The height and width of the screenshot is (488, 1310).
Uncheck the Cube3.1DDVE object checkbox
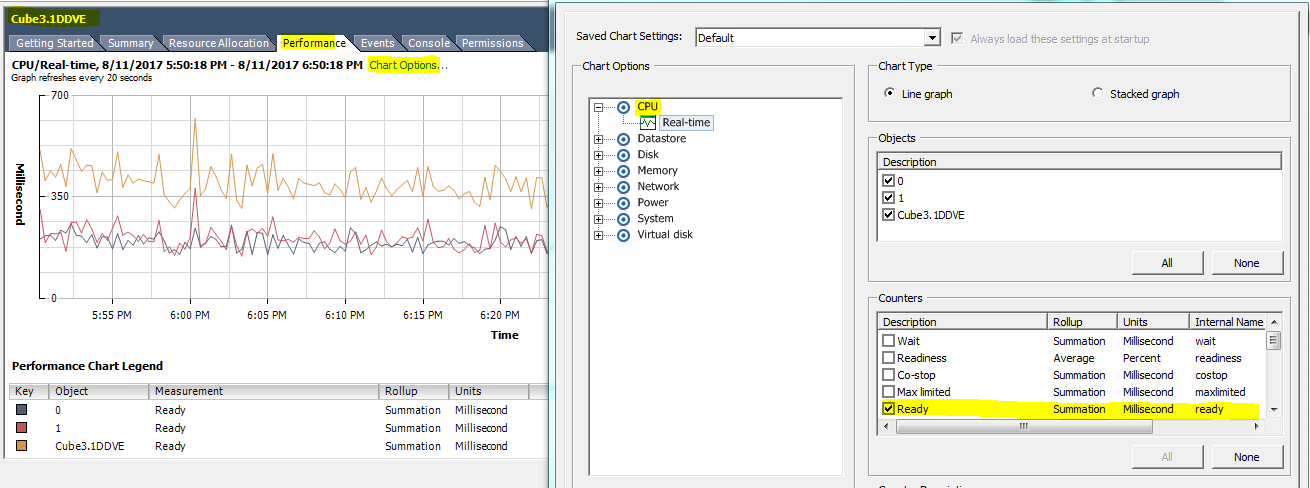pos(888,215)
